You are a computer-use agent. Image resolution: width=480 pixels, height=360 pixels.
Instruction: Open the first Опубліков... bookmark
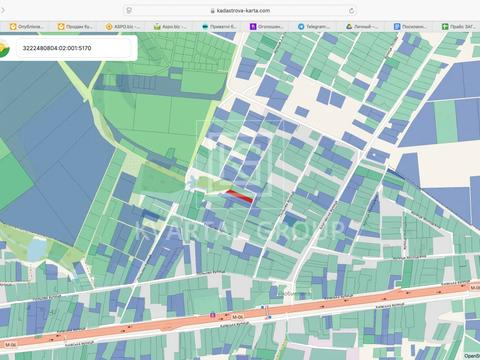tap(27, 27)
